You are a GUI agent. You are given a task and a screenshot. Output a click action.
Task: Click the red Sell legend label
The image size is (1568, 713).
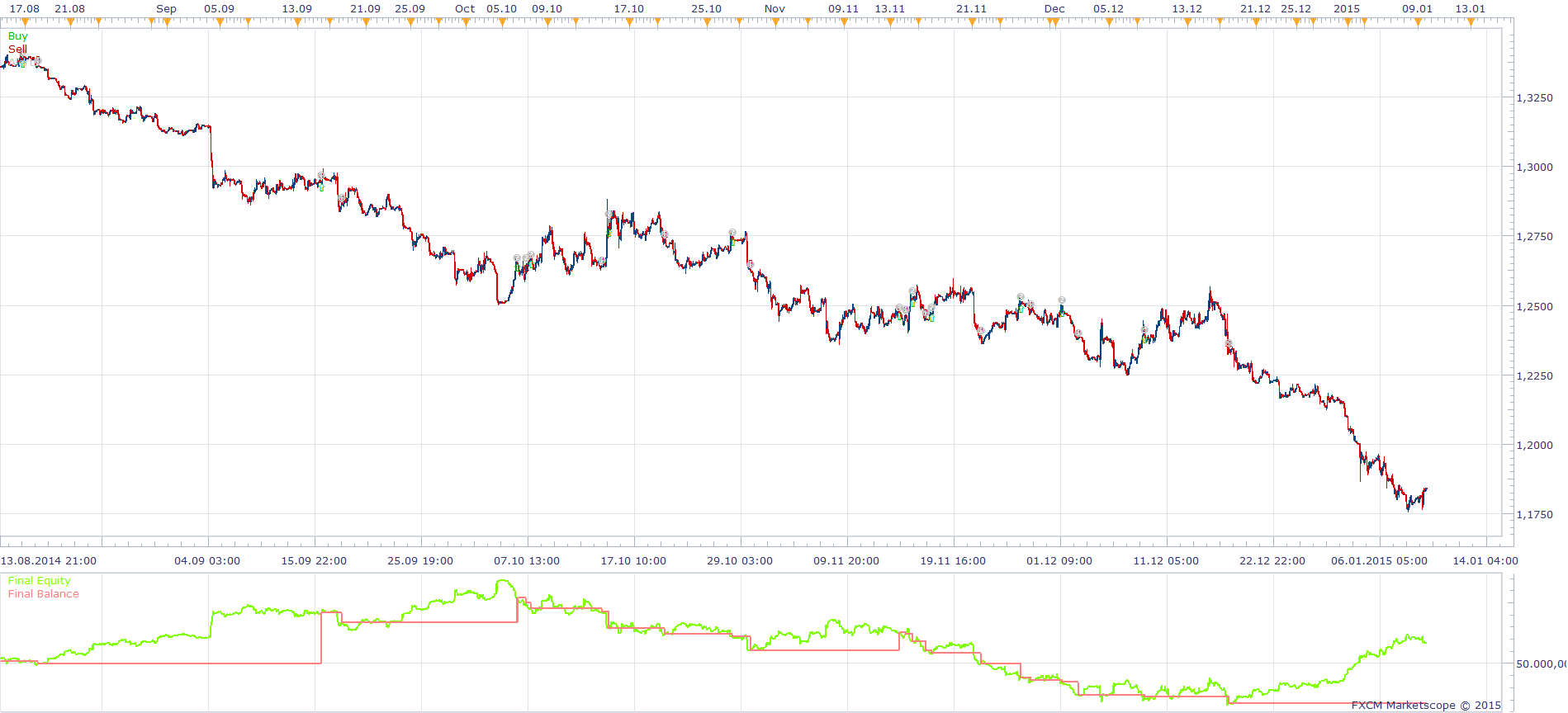coord(17,50)
